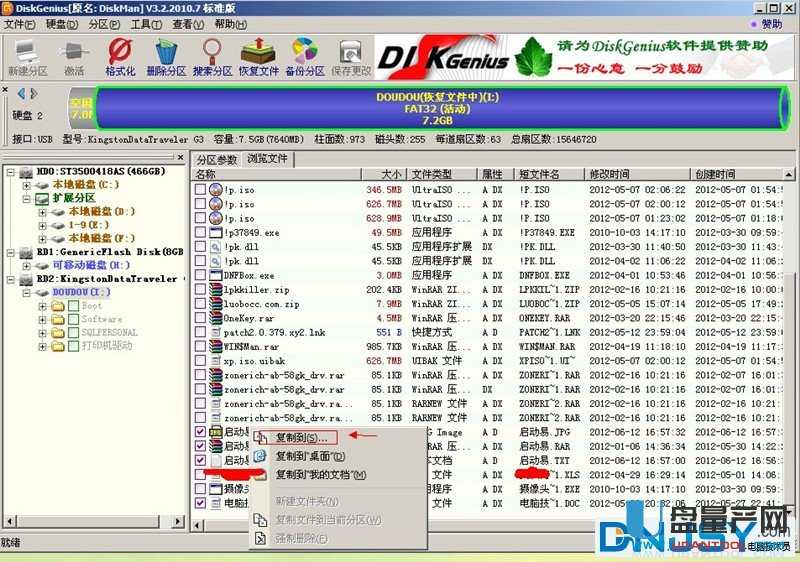The height and width of the screenshot is (562, 800).
Task: Click the 新建分区 (New Partition) toolbar icon
Action: click(27, 55)
